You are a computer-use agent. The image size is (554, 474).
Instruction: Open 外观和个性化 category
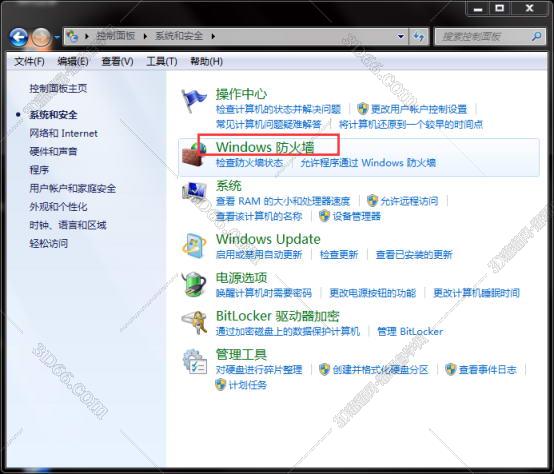coord(58,207)
